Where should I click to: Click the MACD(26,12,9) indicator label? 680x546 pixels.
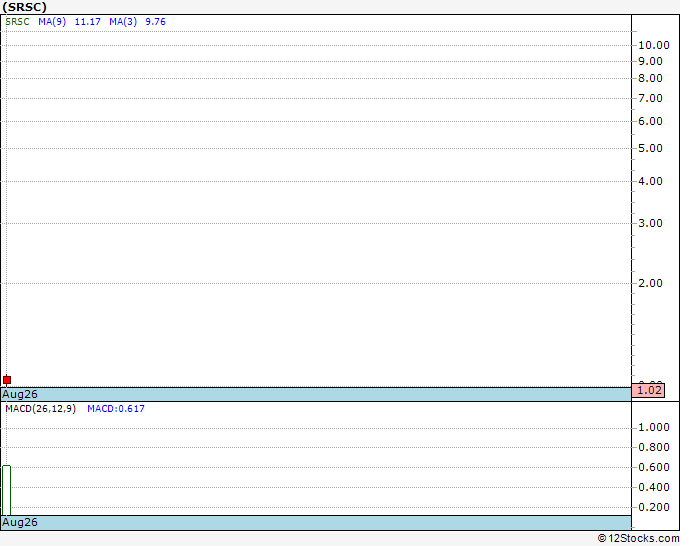[x=40, y=409]
